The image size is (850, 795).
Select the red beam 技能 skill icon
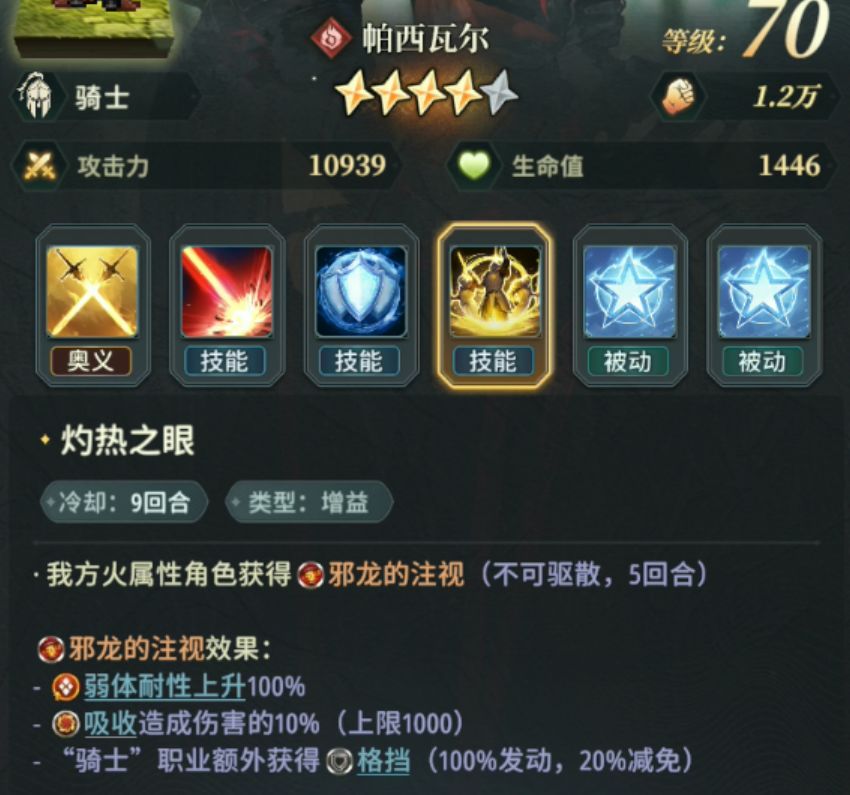point(227,292)
